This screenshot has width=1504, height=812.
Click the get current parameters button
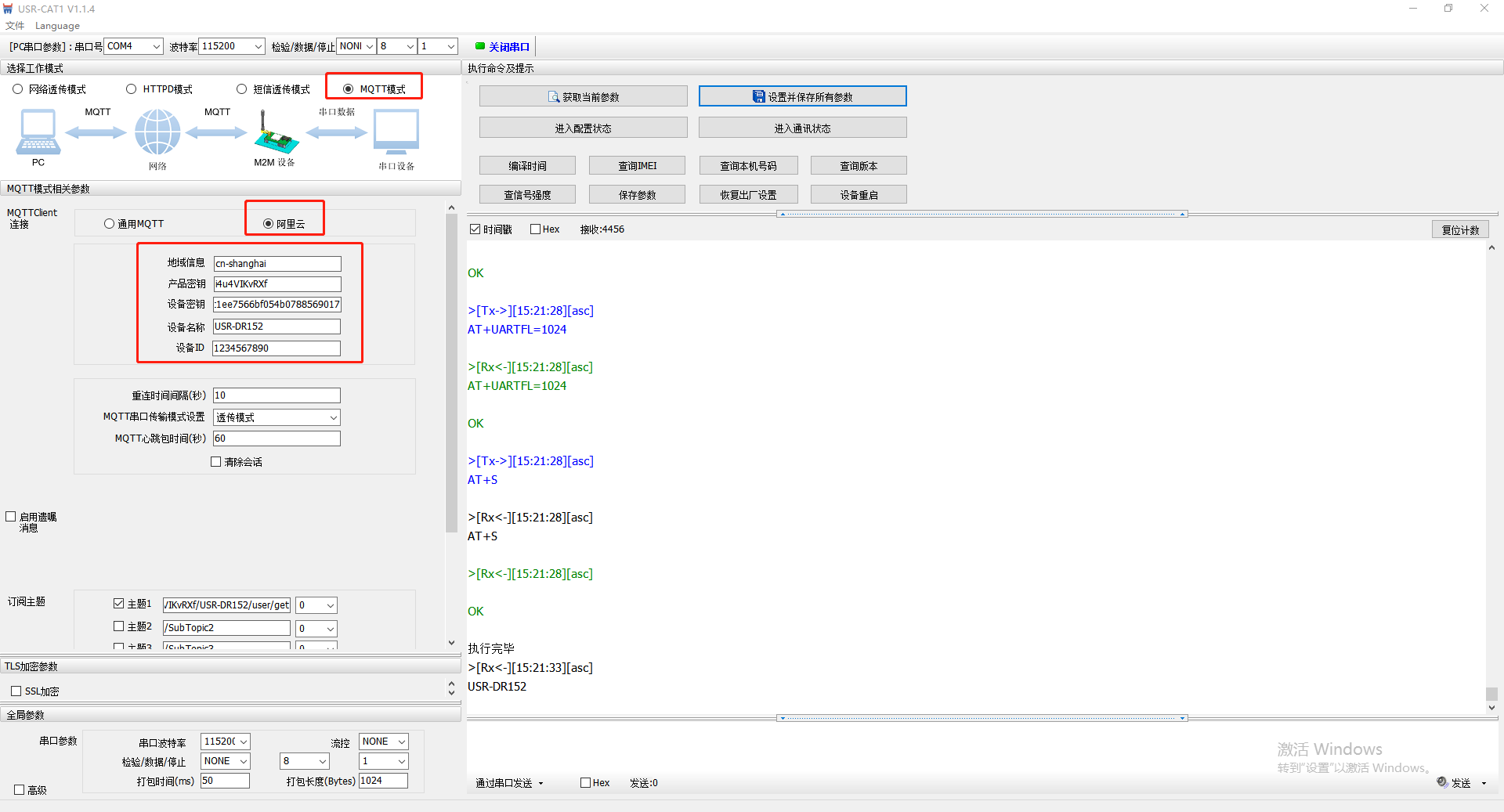pos(583,97)
